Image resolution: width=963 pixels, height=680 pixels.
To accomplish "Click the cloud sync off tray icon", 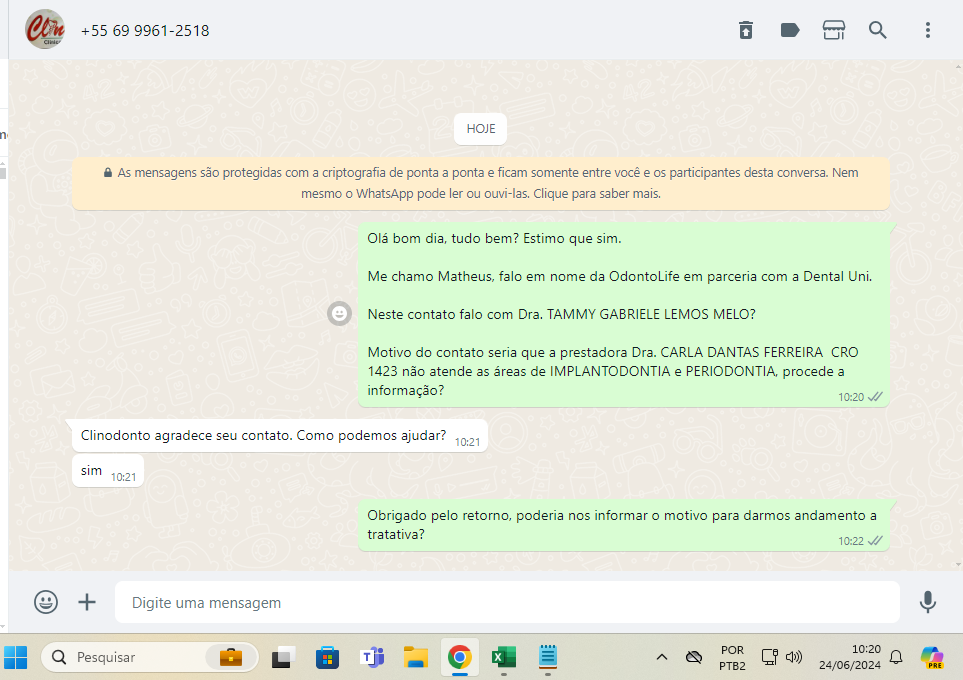I will pos(694,657).
